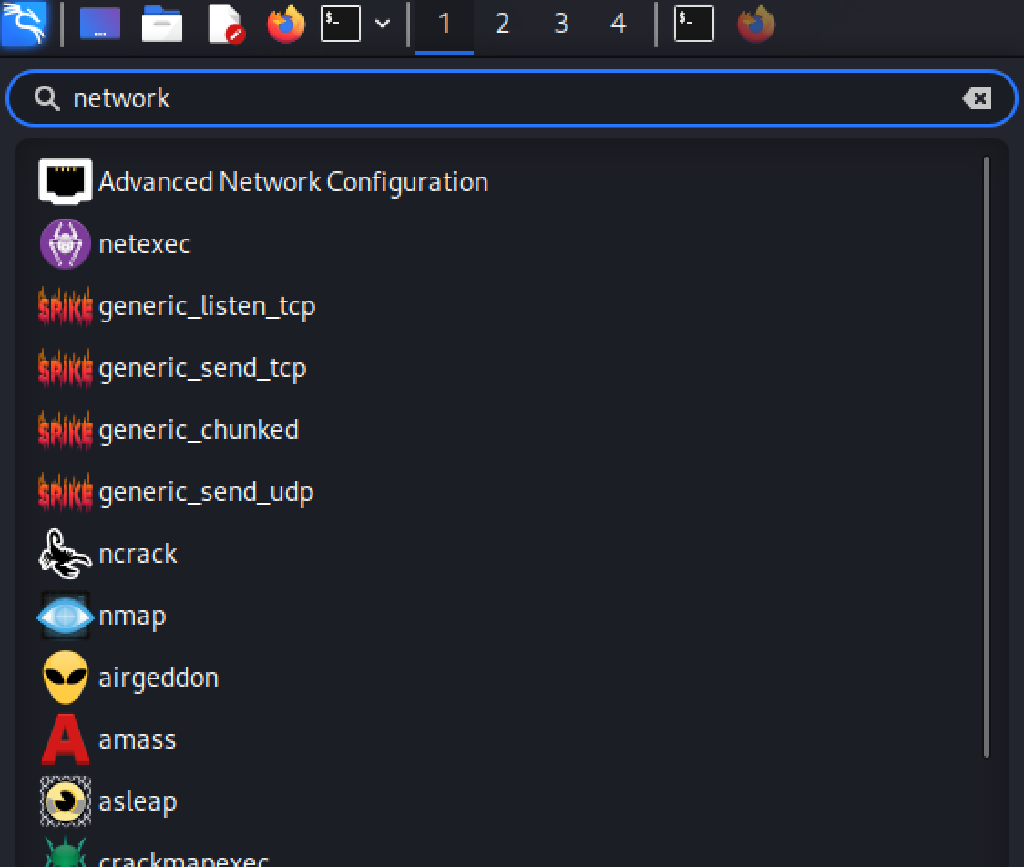Clear the search with the x button
1024x867 pixels.
[978, 98]
